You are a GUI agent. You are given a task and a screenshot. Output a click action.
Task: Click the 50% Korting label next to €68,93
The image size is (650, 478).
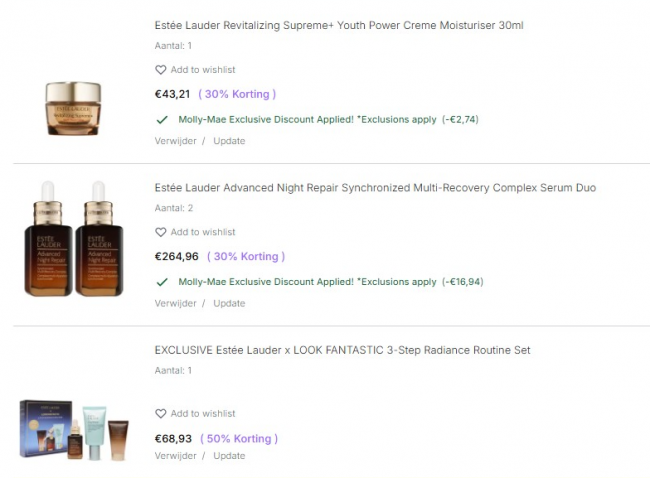pyautogui.click(x=239, y=438)
